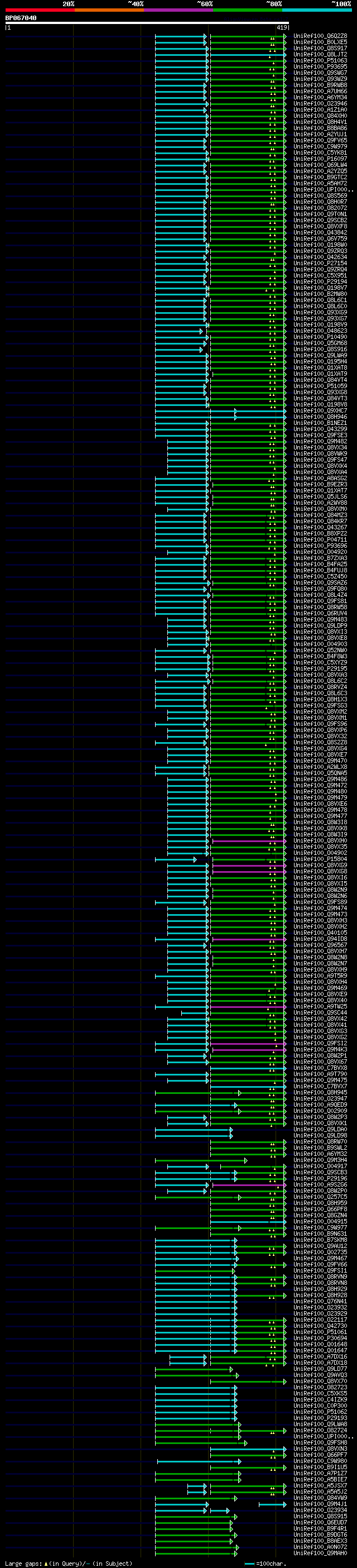The image size is (357, 1568).
Task: Select hit label UniRef100_Q8VXG9
Action: (x=321, y=865)
